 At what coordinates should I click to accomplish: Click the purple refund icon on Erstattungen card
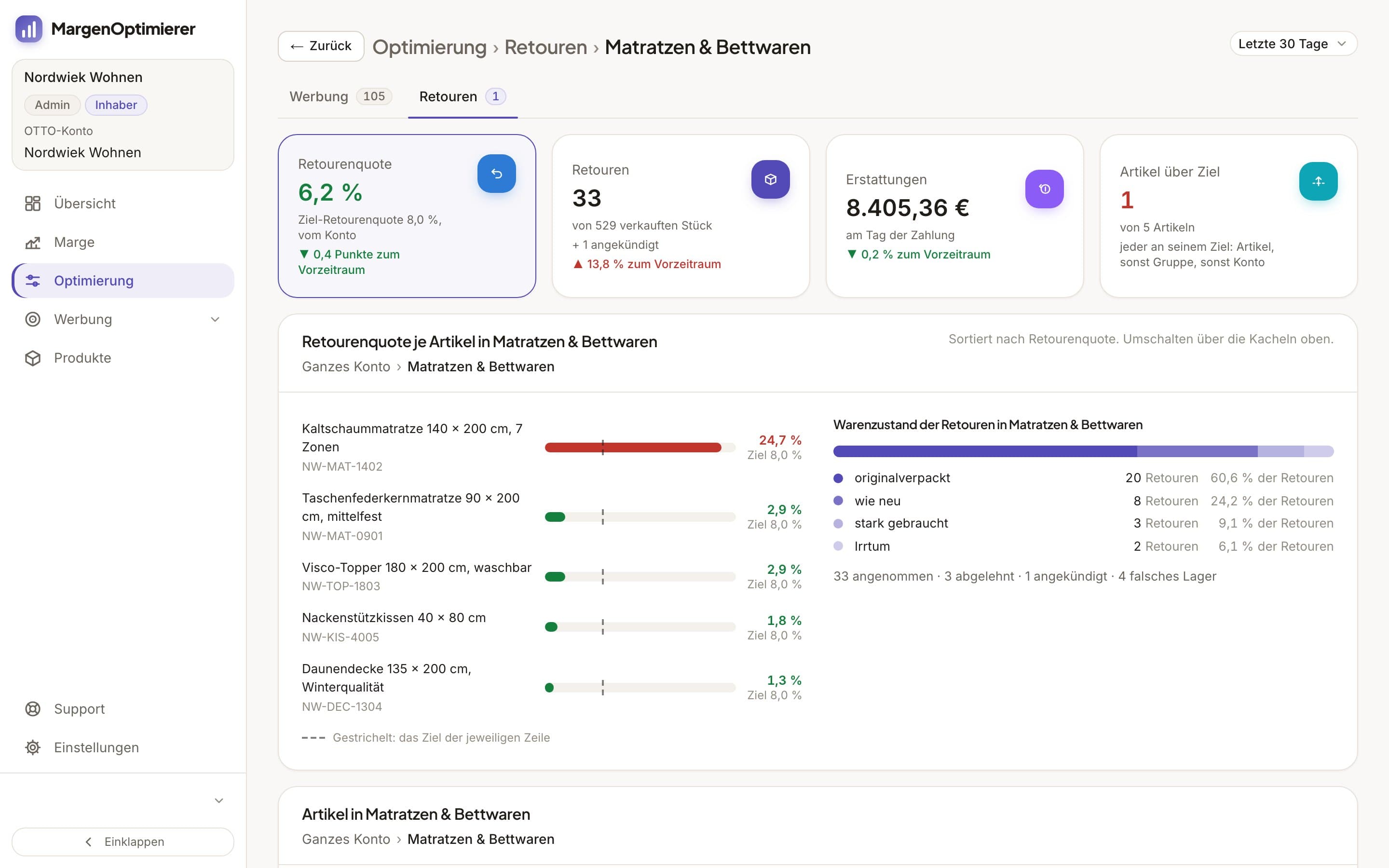pos(1044,189)
